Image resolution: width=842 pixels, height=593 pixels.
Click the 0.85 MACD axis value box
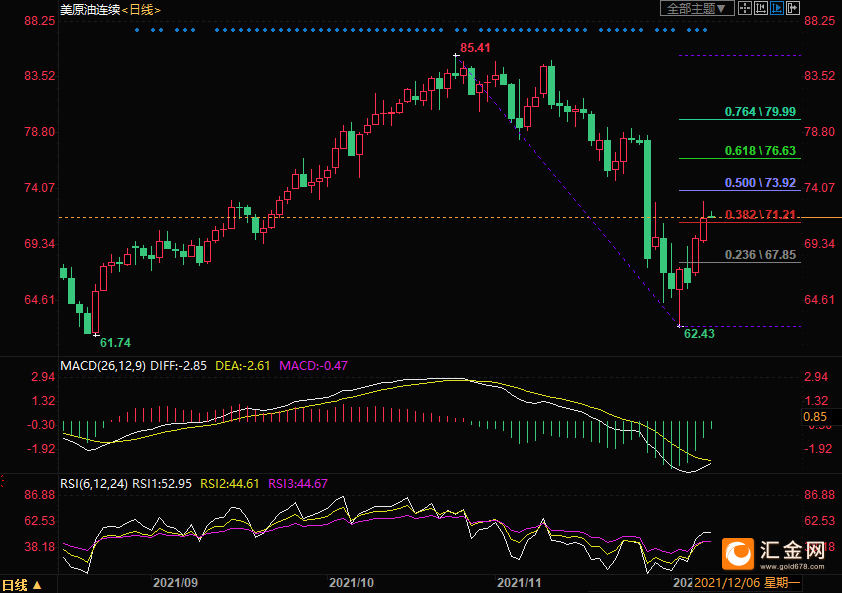point(814,416)
